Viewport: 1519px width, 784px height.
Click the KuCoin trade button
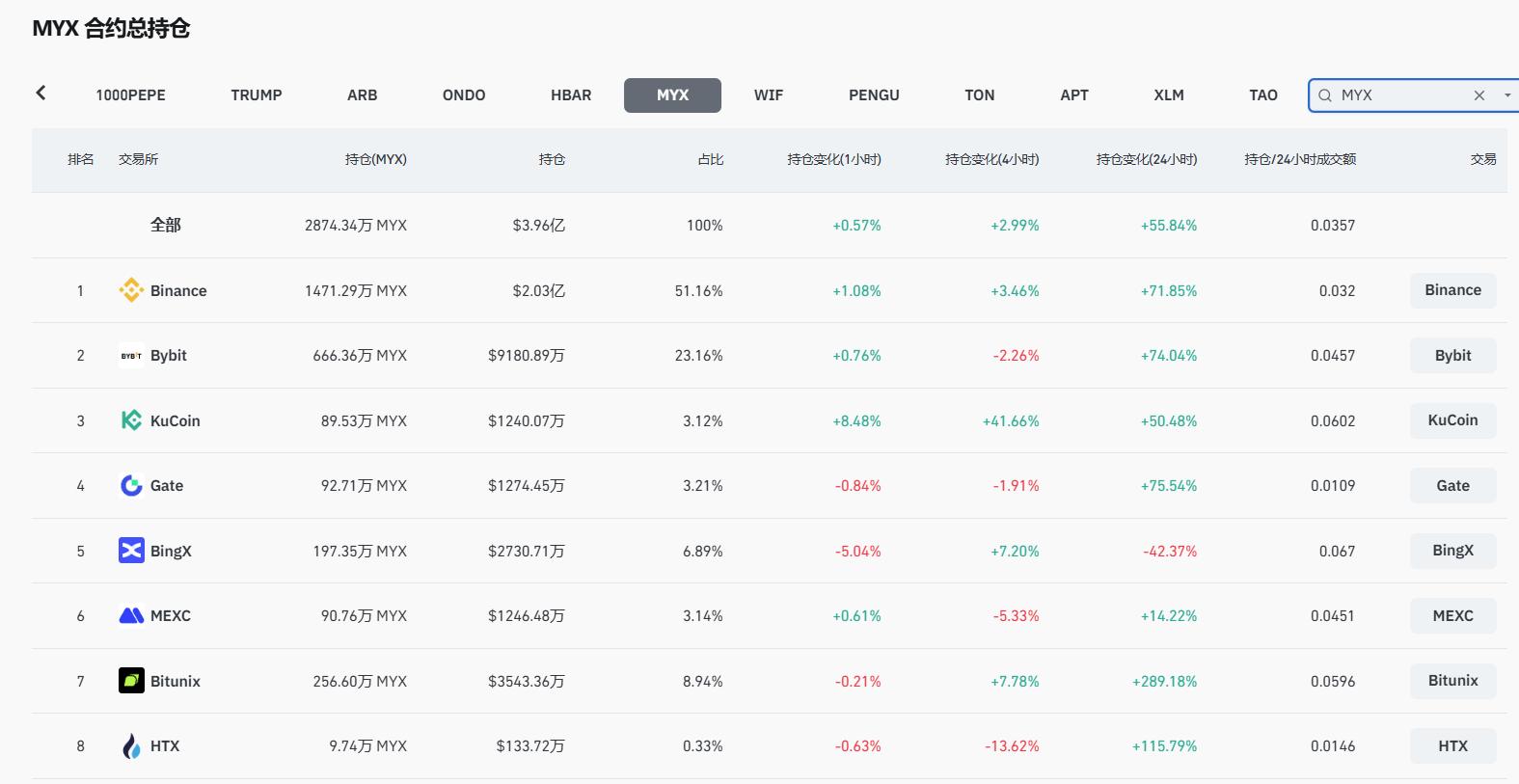pos(1452,420)
